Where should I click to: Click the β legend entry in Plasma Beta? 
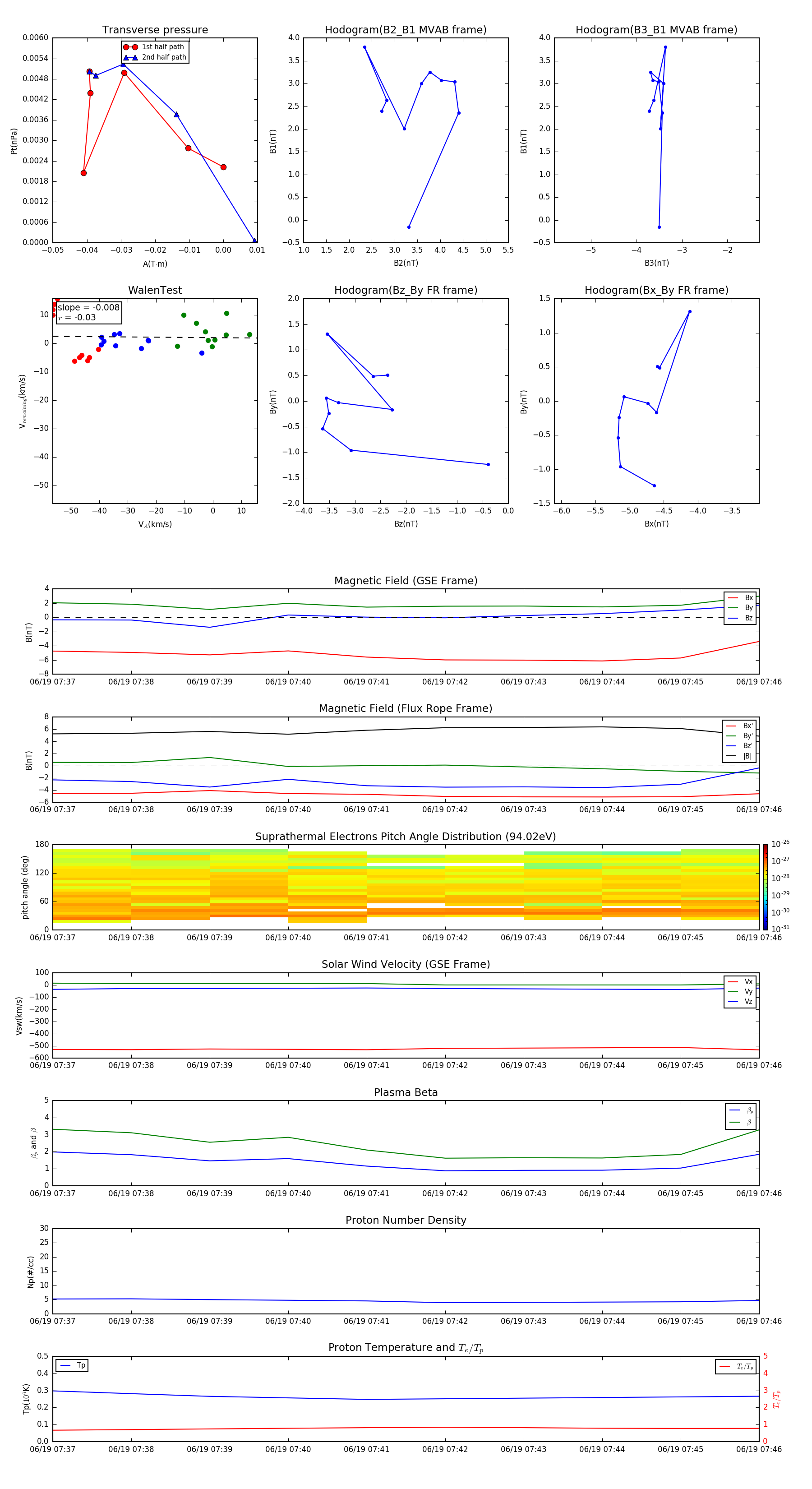[741, 1122]
